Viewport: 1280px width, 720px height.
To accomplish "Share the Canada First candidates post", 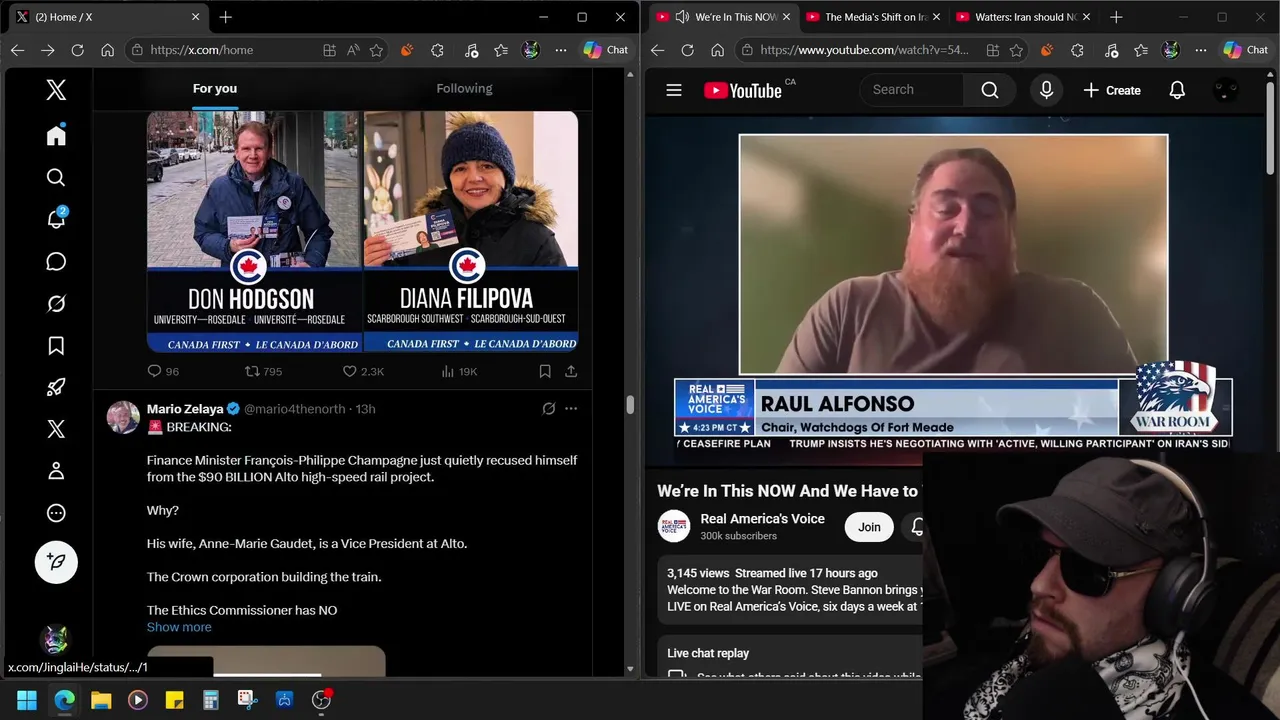I will point(571,371).
